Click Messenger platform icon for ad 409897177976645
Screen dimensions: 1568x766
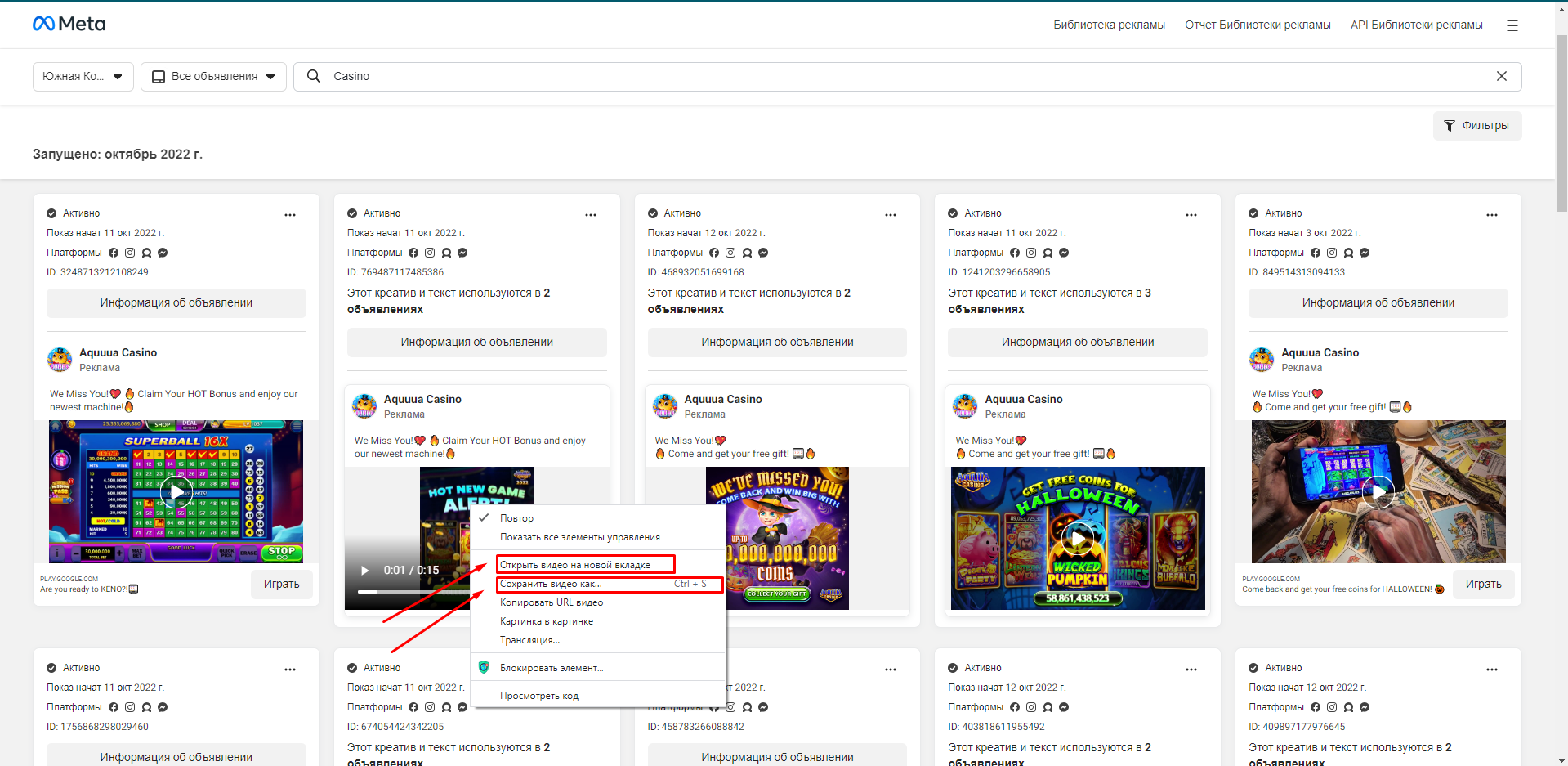pyautogui.click(x=1365, y=707)
